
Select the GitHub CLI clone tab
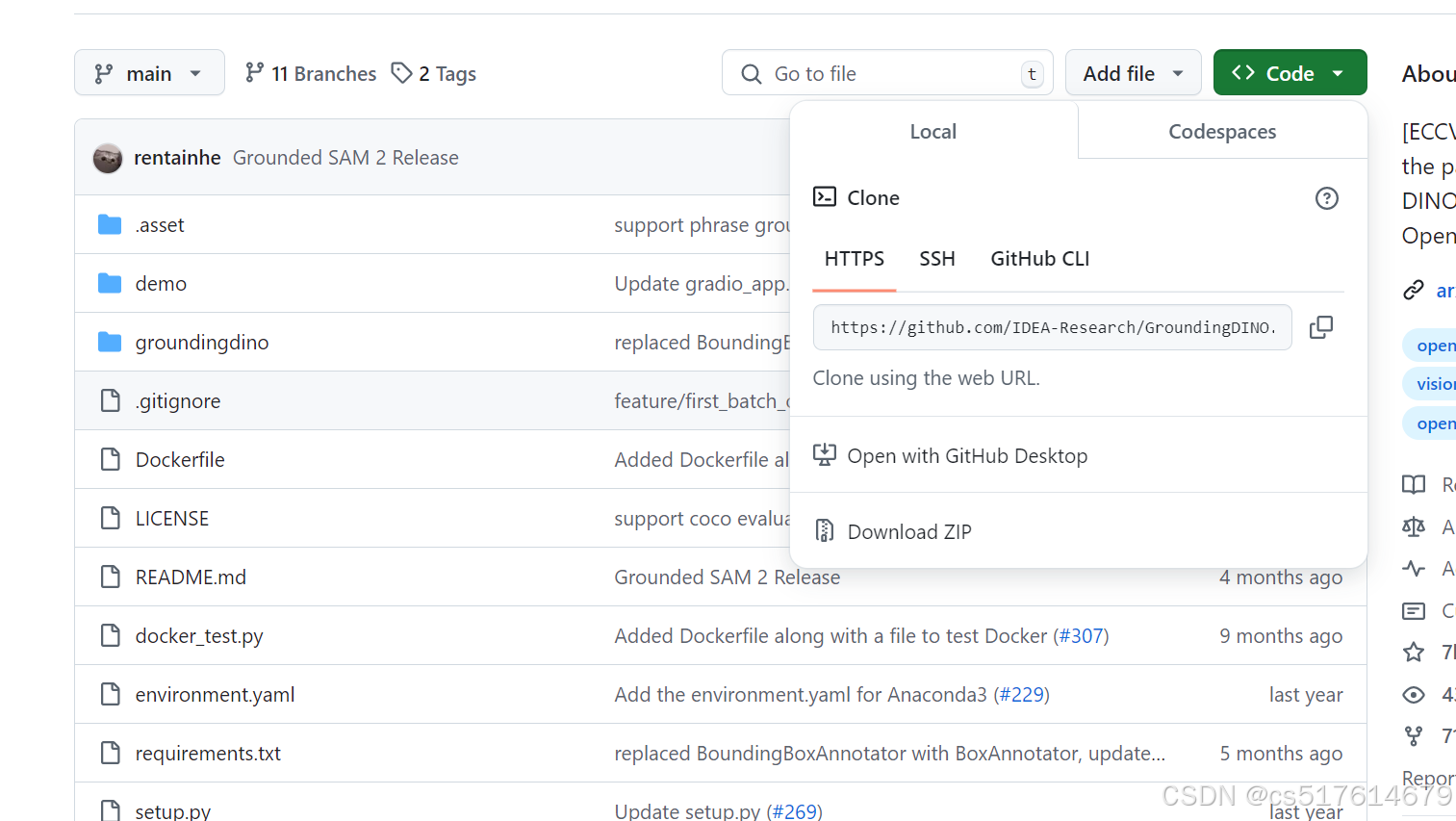pyautogui.click(x=1039, y=259)
